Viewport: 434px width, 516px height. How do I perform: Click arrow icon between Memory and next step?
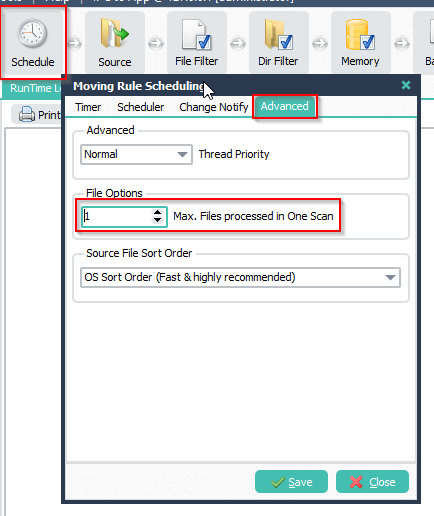[x=402, y=43]
